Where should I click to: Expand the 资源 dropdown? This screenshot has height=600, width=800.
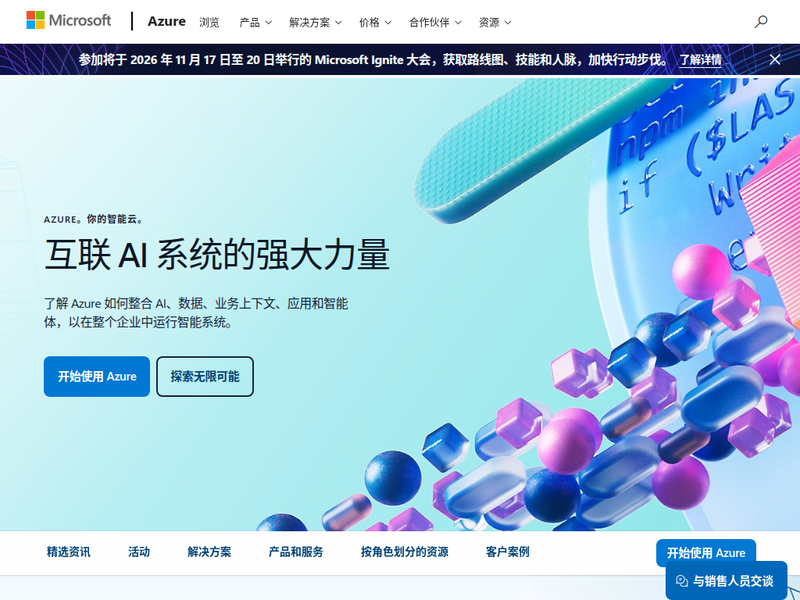(494, 22)
